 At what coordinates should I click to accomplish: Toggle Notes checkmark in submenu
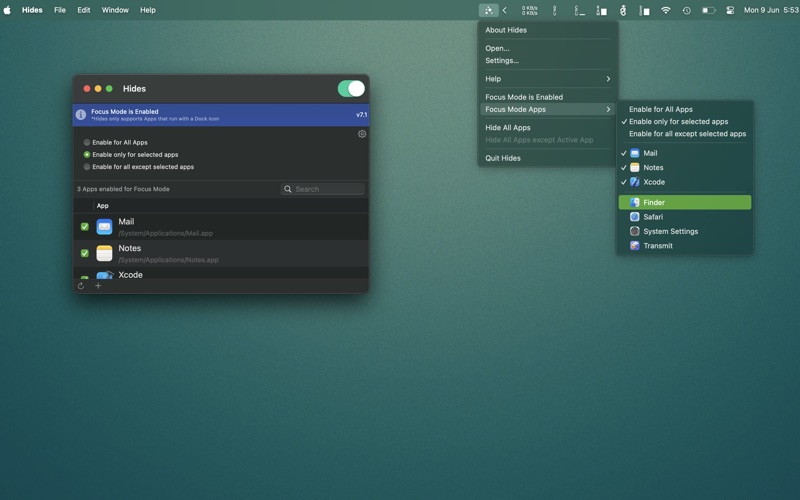pyautogui.click(x=623, y=167)
